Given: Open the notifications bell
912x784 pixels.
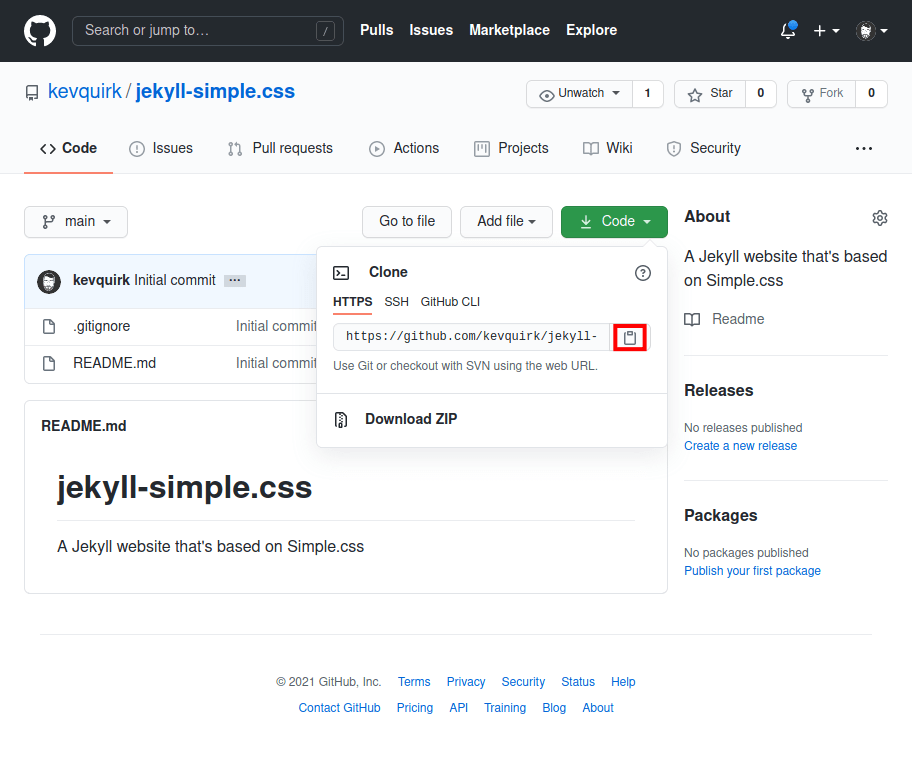Looking at the screenshot, I should [787, 31].
